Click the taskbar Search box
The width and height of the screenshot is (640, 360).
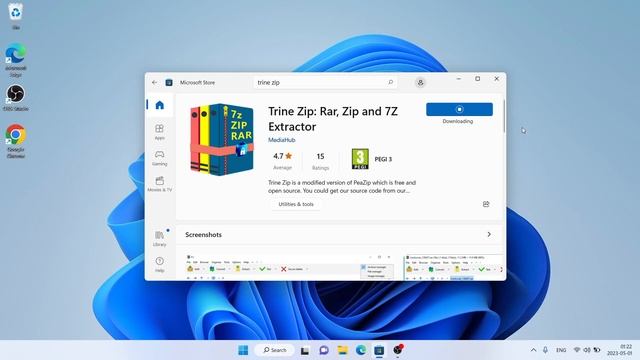coord(275,350)
